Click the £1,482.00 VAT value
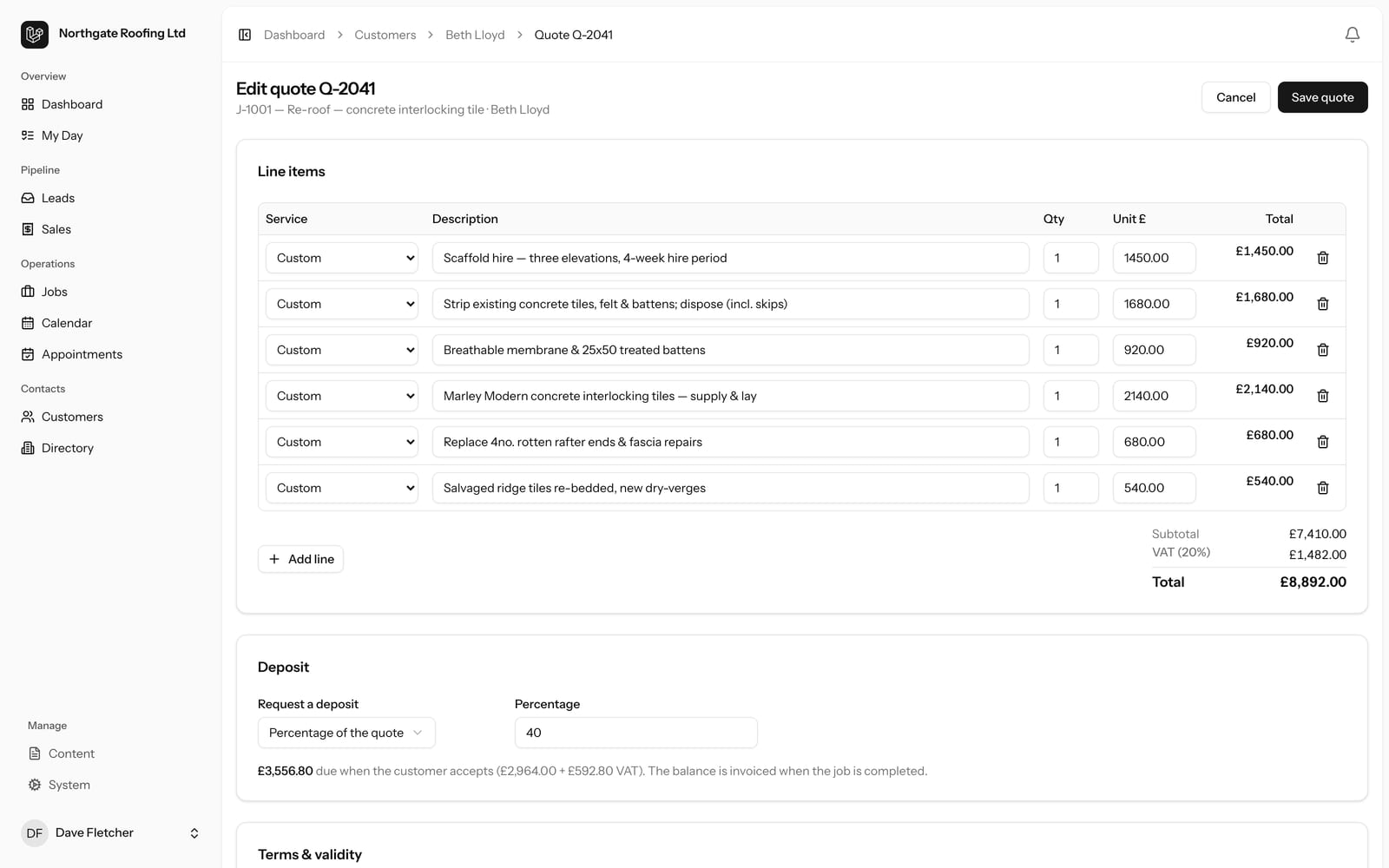 click(x=1318, y=555)
